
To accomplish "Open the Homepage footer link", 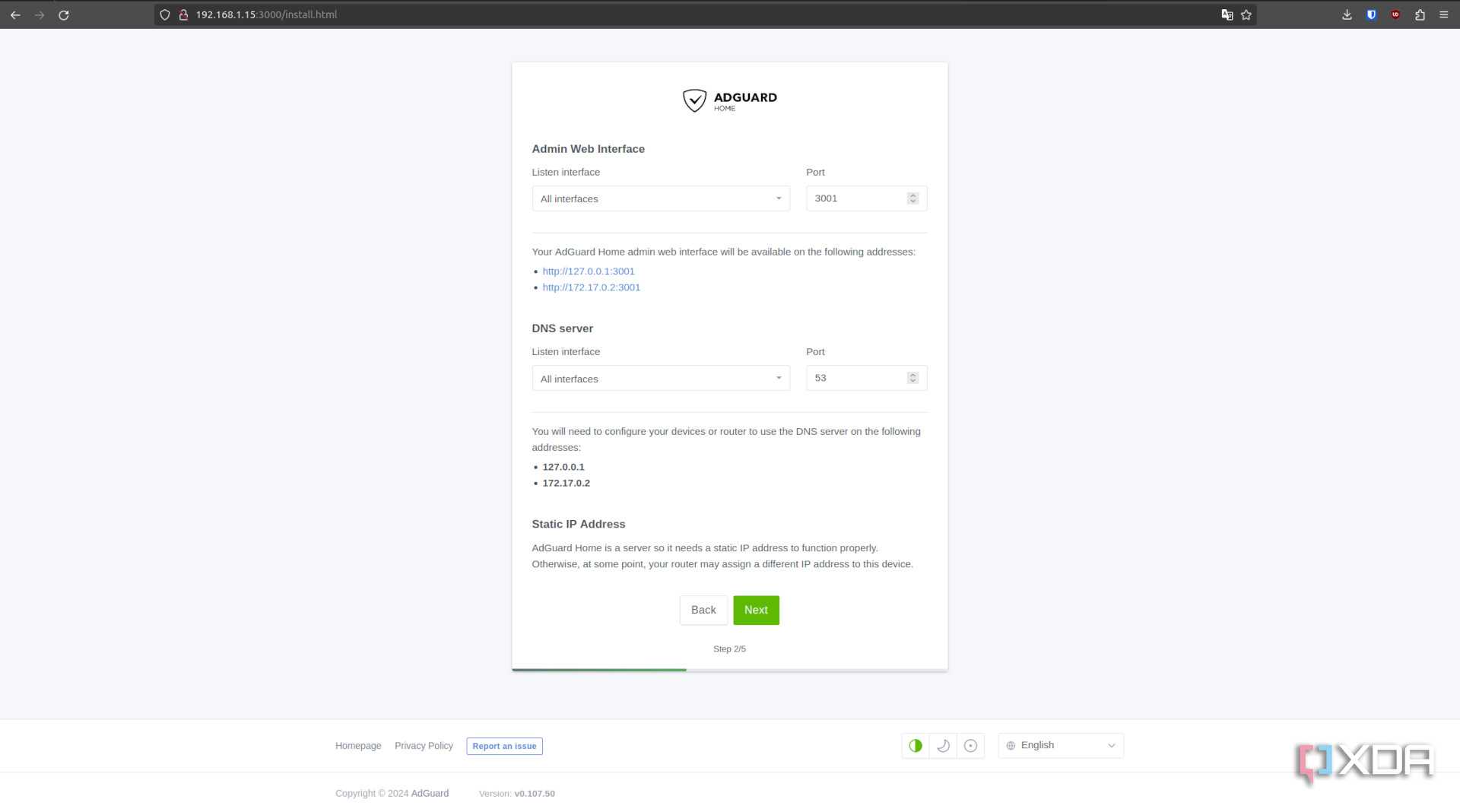I will [x=358, y=746].
